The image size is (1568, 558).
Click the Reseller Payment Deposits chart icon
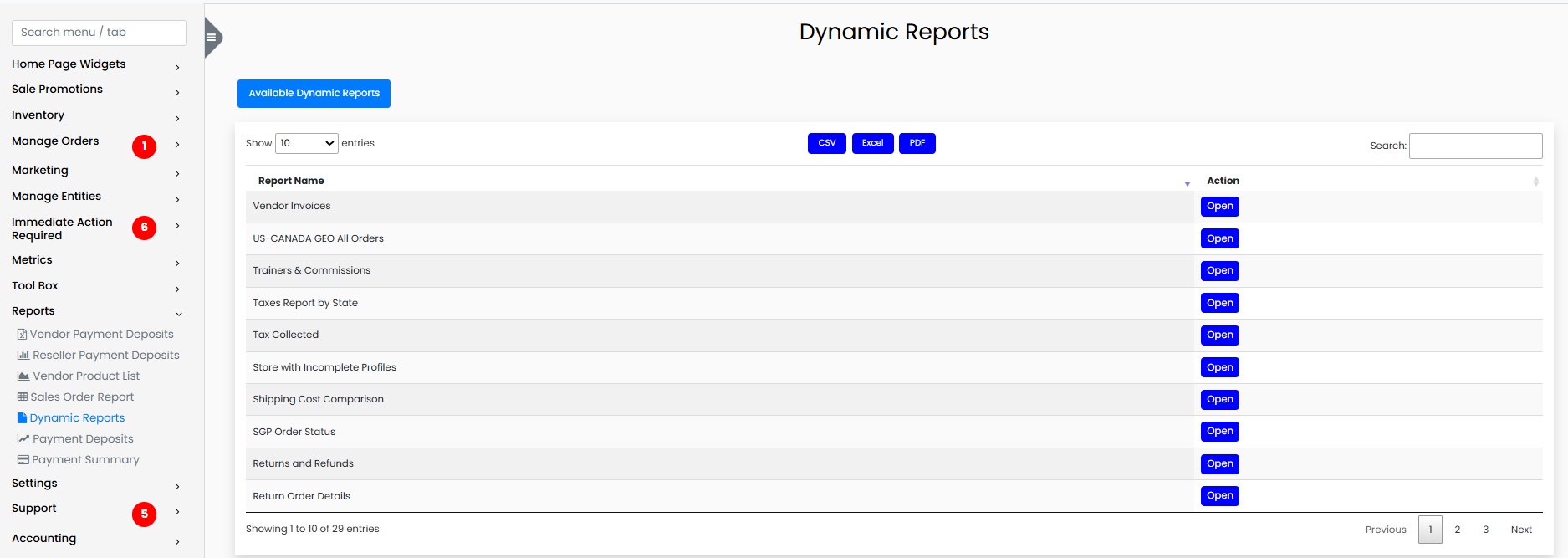pos(23,356)
